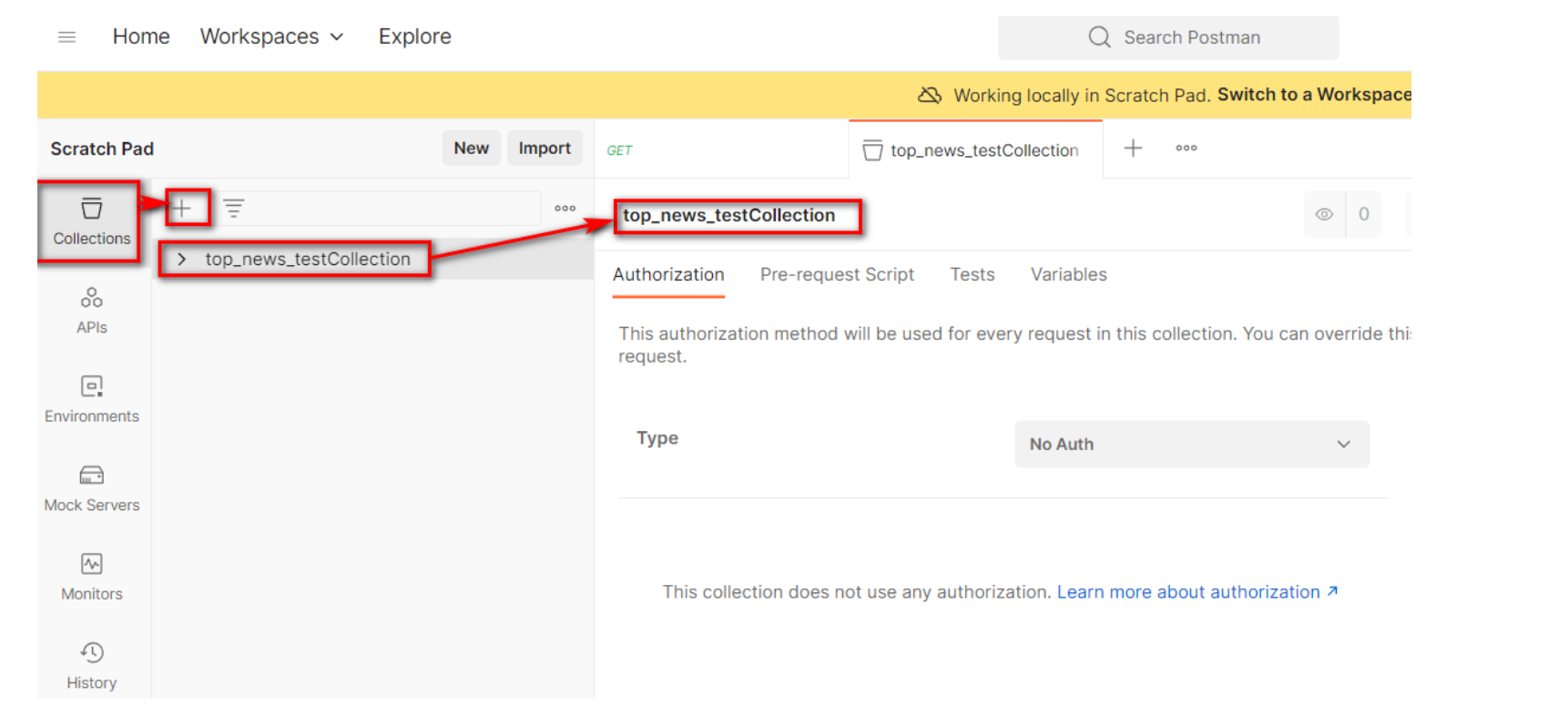
Task: Open the Monitors sidebar panel
Action: point(92,578)
